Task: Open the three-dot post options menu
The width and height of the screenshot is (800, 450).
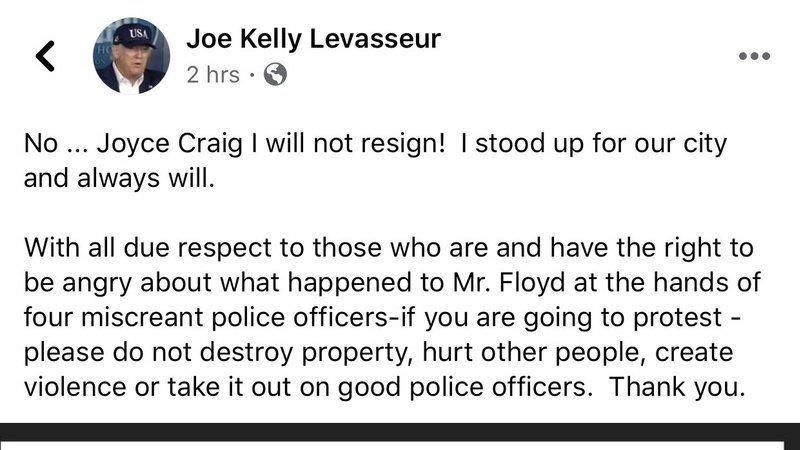Action: click(754, 57)
